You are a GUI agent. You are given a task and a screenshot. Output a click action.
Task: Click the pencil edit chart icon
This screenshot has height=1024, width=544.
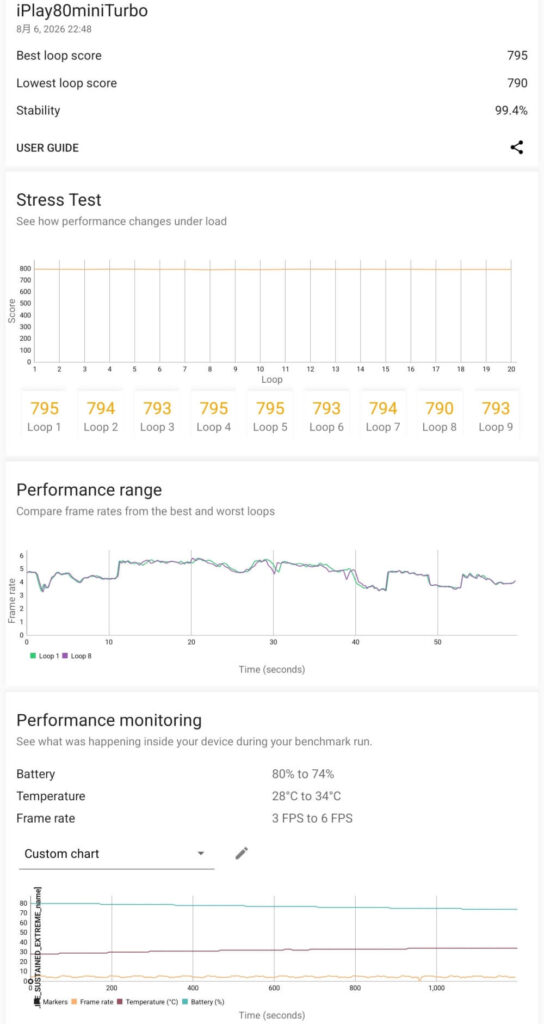[x=242, y=853]
